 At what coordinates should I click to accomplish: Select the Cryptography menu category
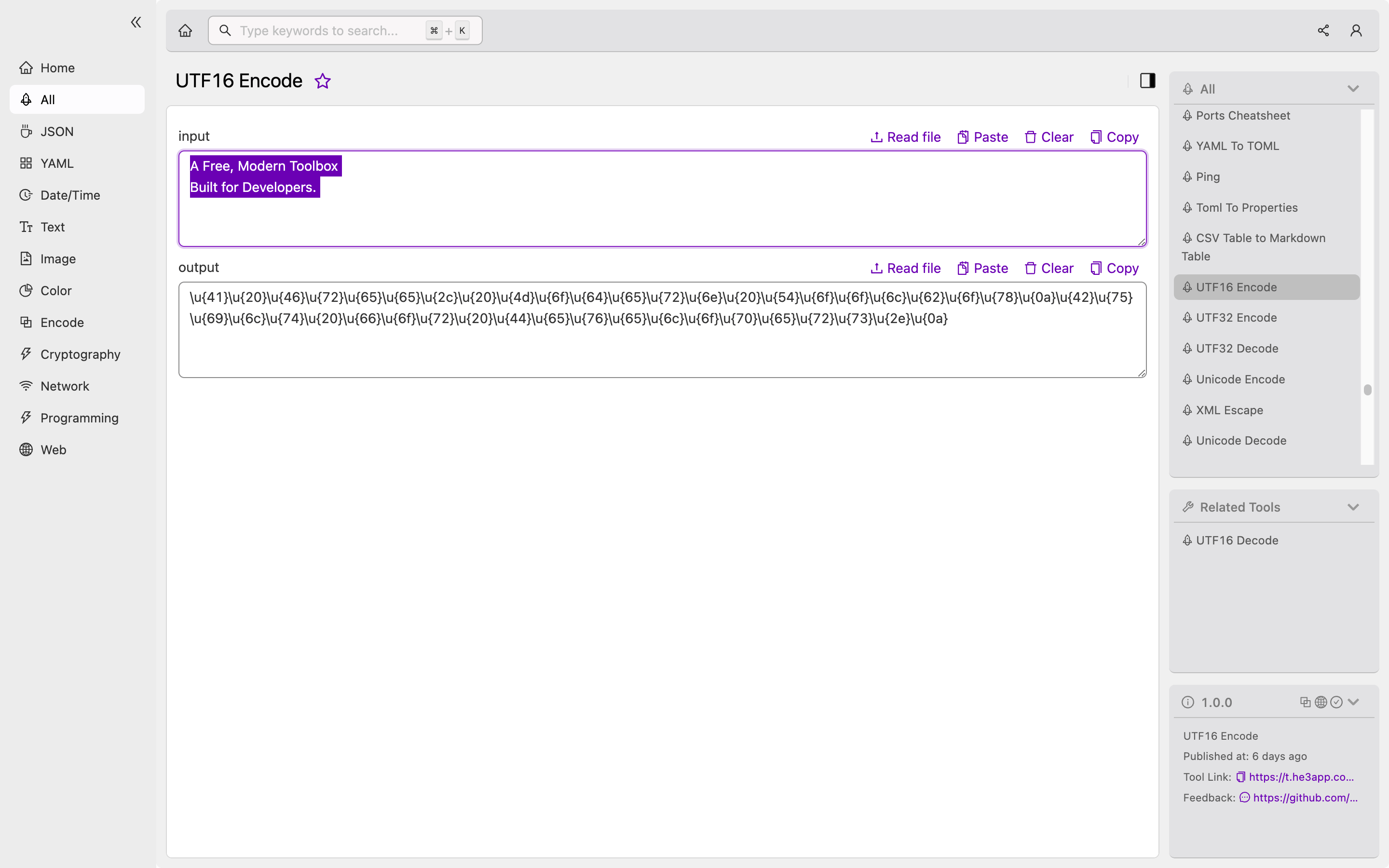click(81, 354)
